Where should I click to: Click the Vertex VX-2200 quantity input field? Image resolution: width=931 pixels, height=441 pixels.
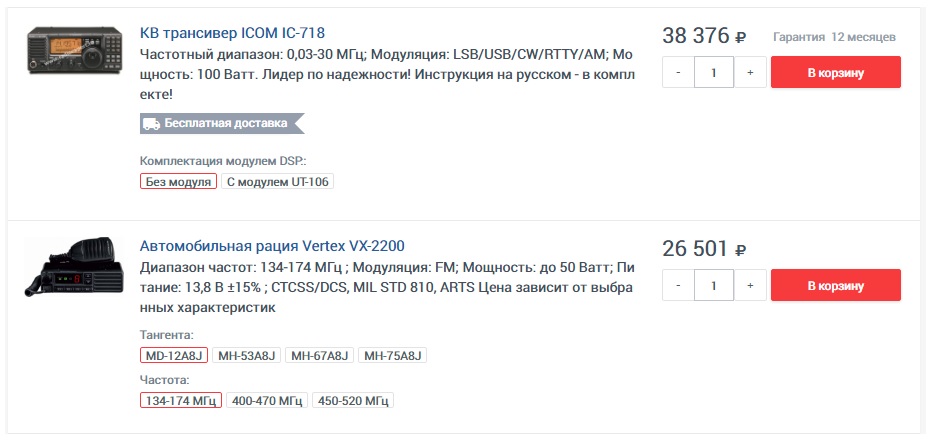point(714,285)
